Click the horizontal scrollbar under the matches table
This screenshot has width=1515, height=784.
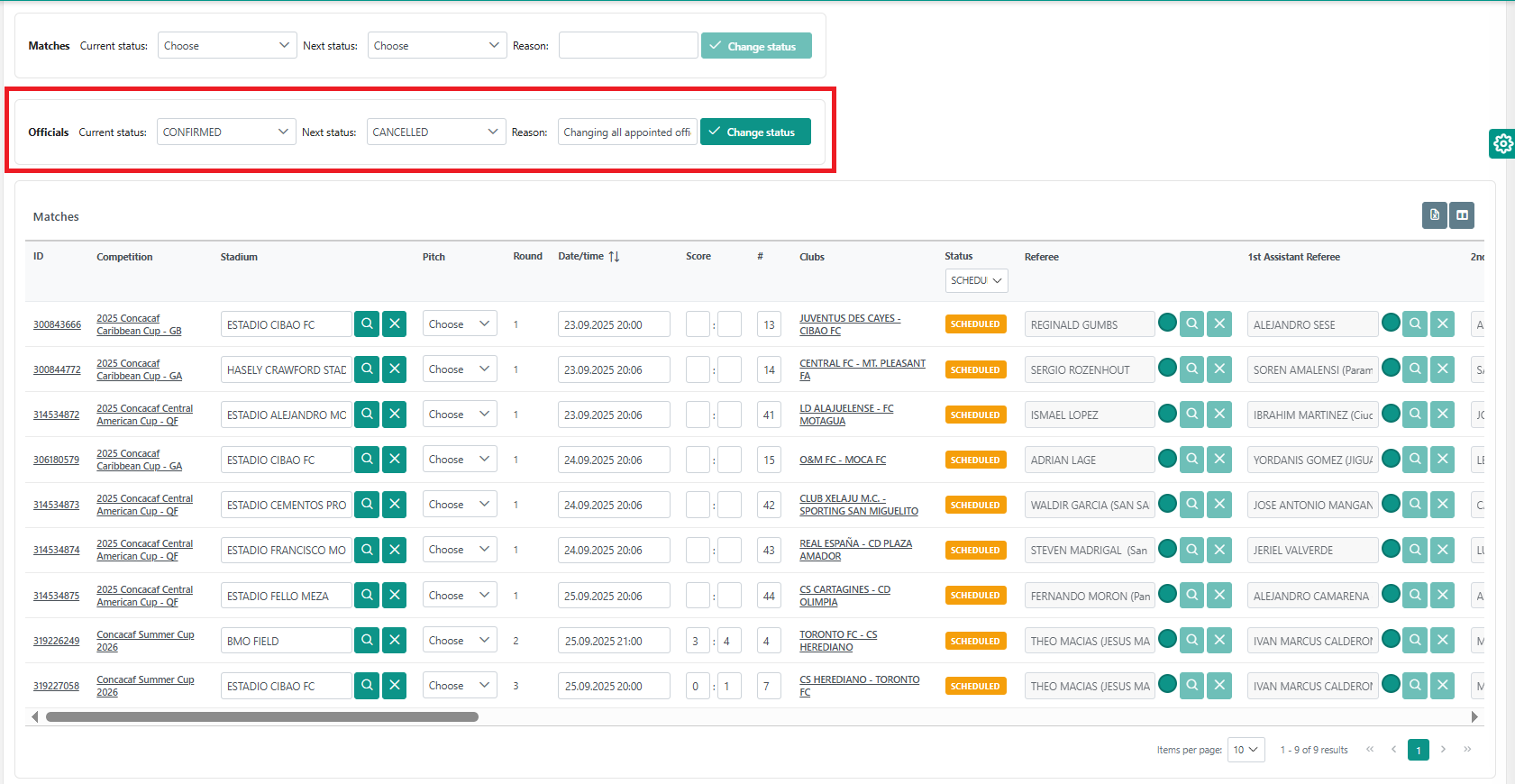(x=261, y=717)
